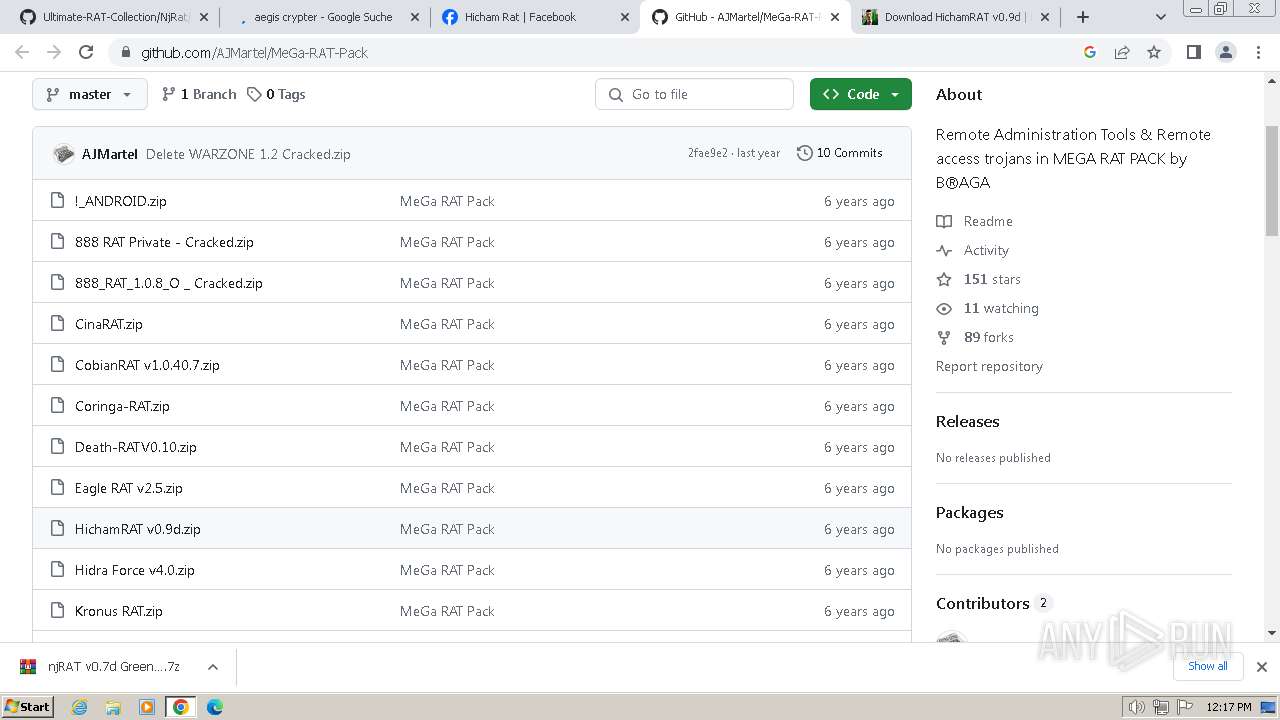Screen dimensions: 1280x720
Task: Open Delete WARZONE 1.2 Cracked.zip commit
Action: 248,154
